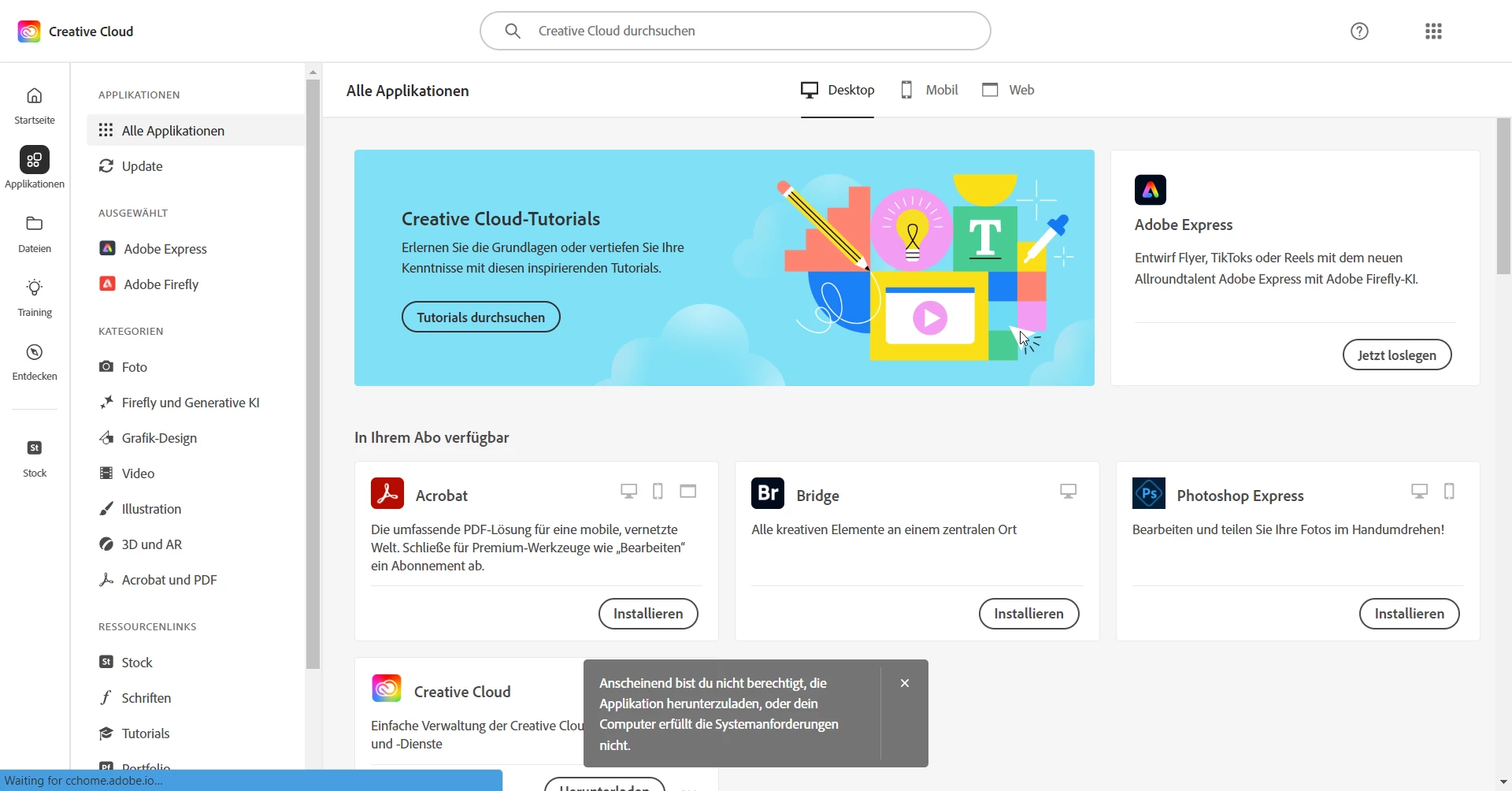Click the Photoshop Express title text
Screen dimensions: 1512x791
point(1240,496)
